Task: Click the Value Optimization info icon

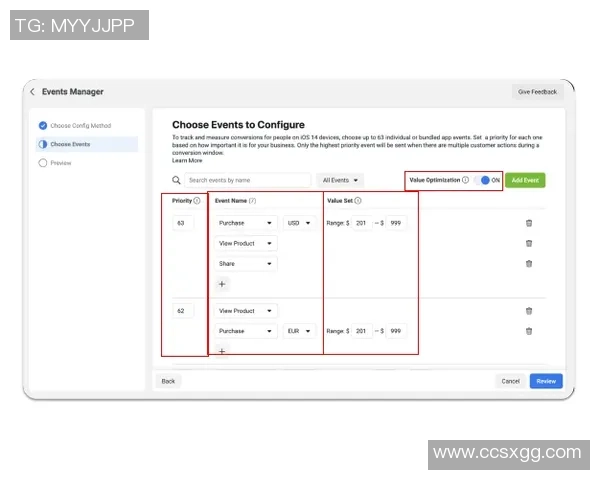Action: click(465, 180)
